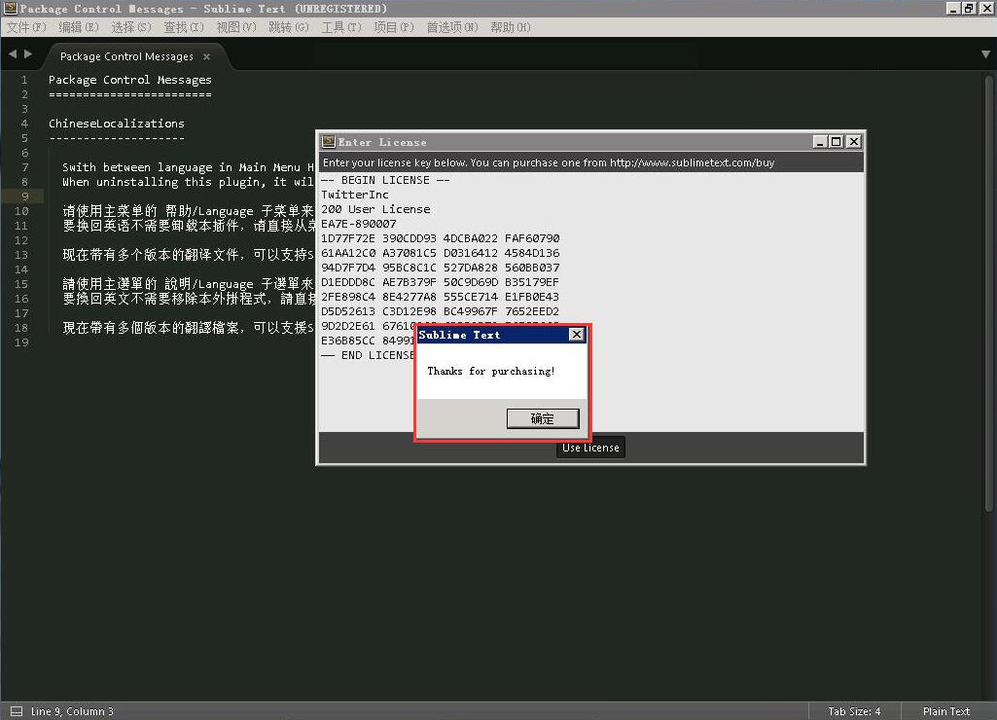Click the Use License button
The height and width of the screenshot is (720, 997).
(x=590, y=447)
